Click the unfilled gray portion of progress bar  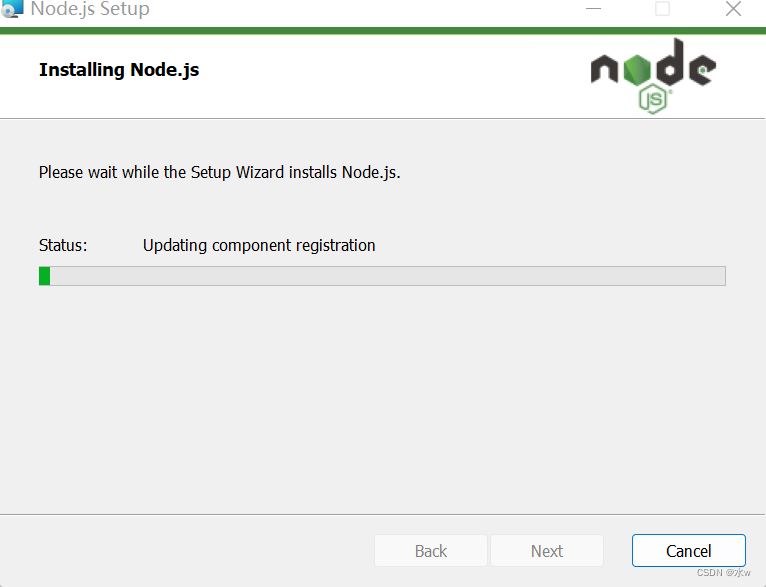pyautogui.click(x=400, y=276)
